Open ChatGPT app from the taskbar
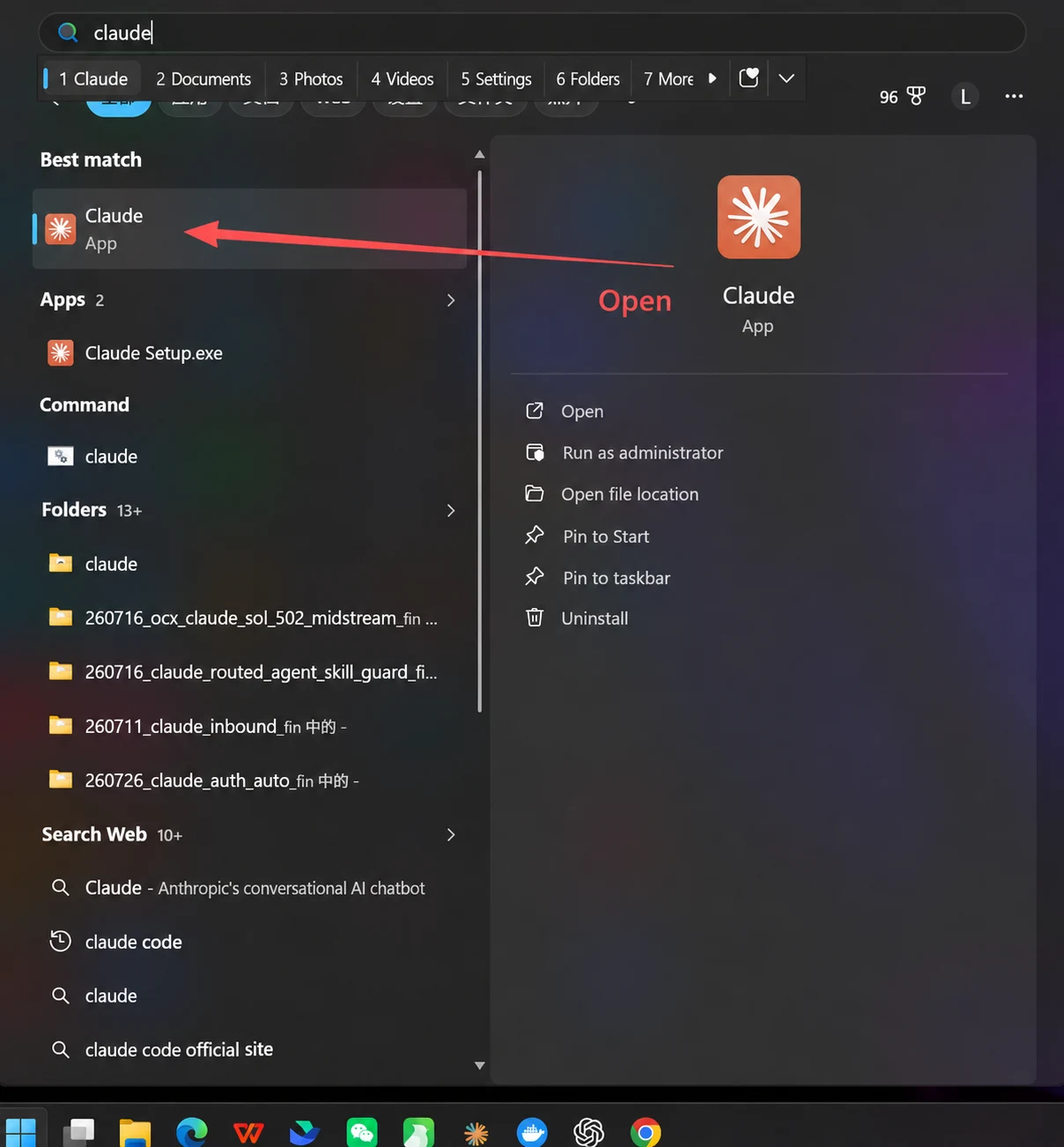The image size is (1064, 1147). (x=588, y=1132)
